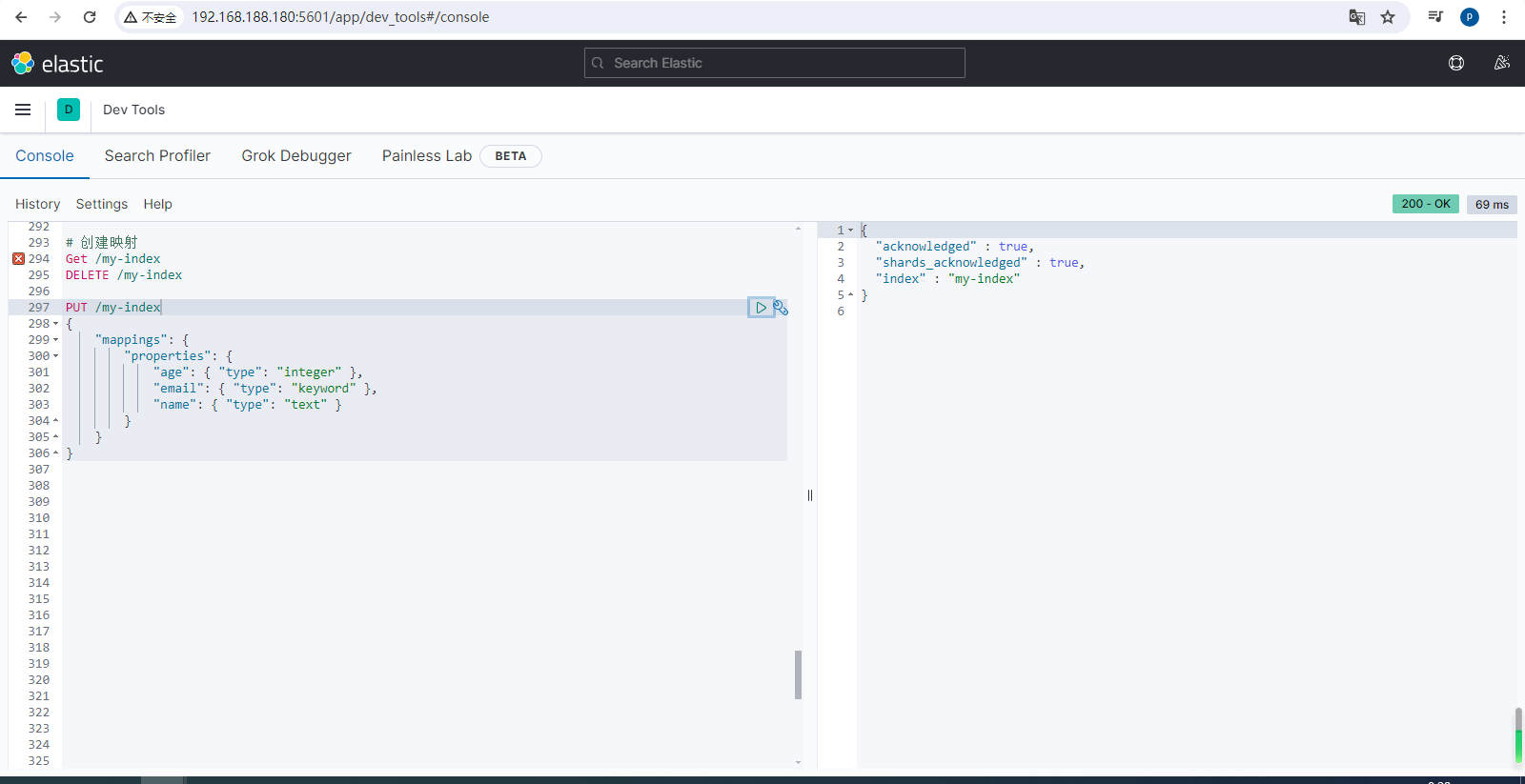This screenshot has width=1525, height=784.
Task: Reload the browser page
Action: [90, 17]
